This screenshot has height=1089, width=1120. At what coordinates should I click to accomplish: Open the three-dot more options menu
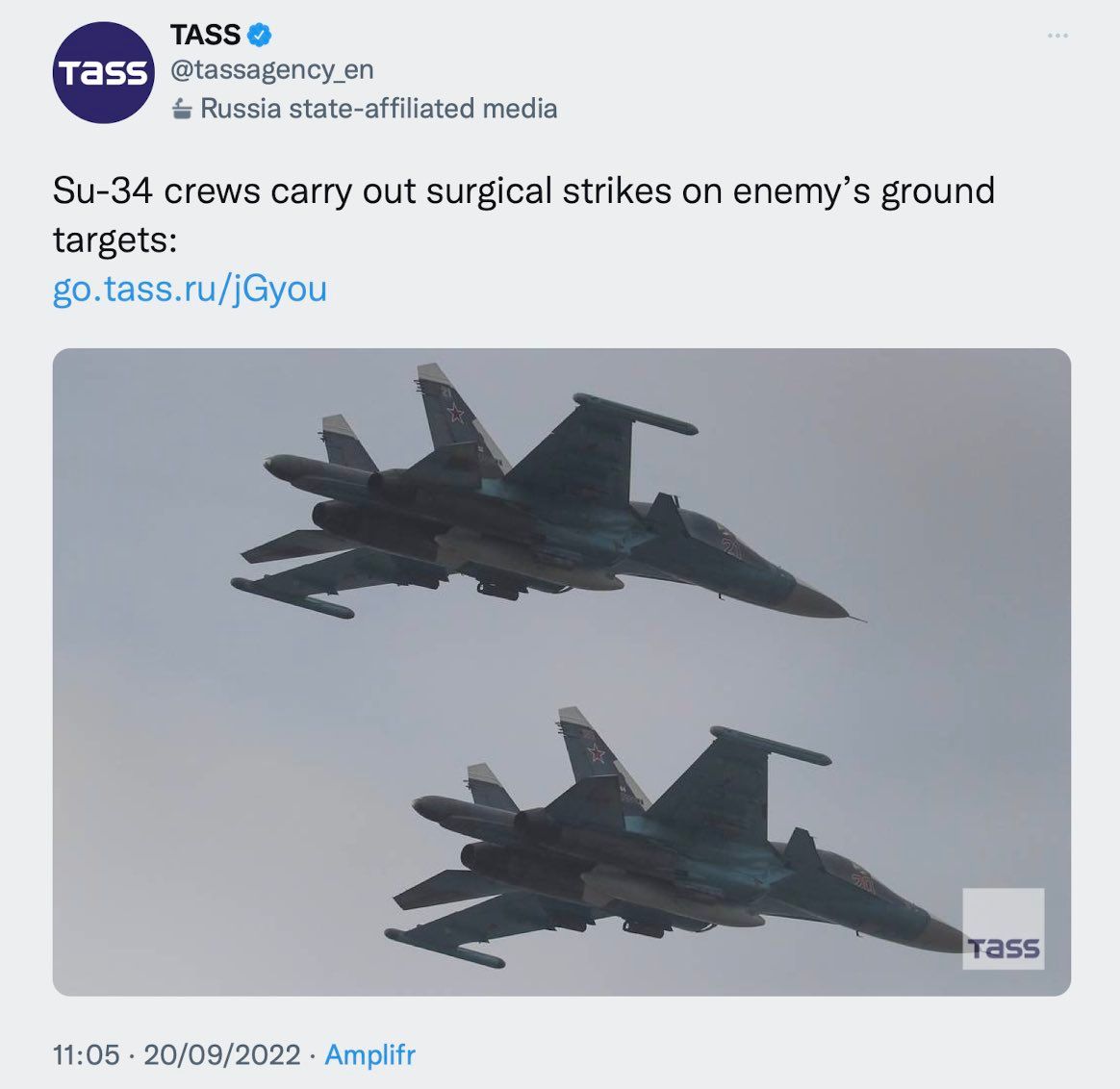coord(1057,36)
